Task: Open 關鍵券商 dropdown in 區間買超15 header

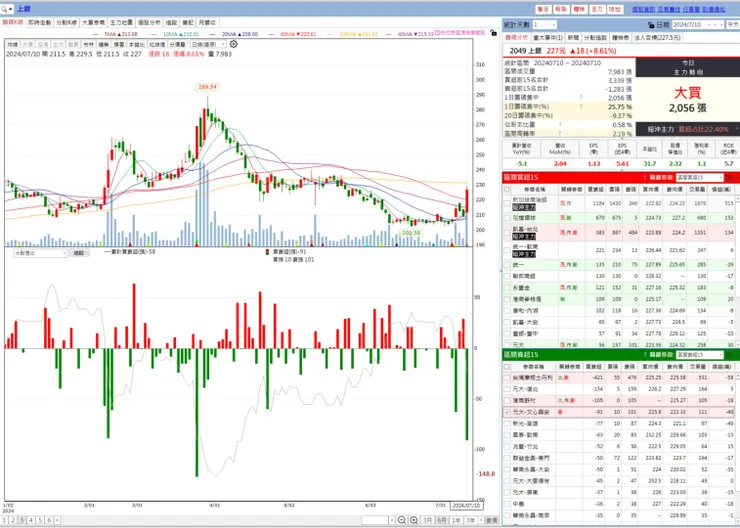Action: click(699, 177)
